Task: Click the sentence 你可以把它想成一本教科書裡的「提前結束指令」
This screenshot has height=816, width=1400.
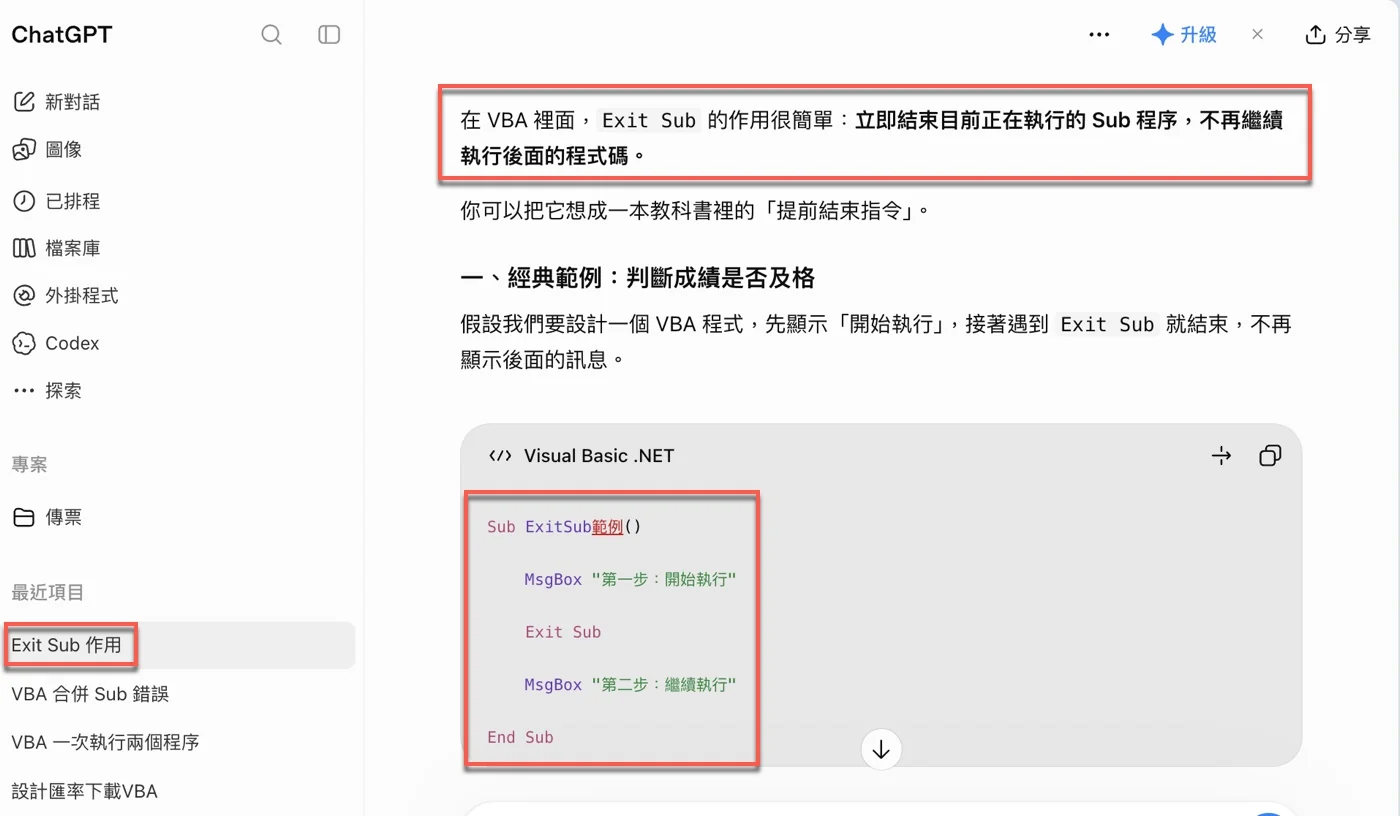Action: tap(696, 212)
